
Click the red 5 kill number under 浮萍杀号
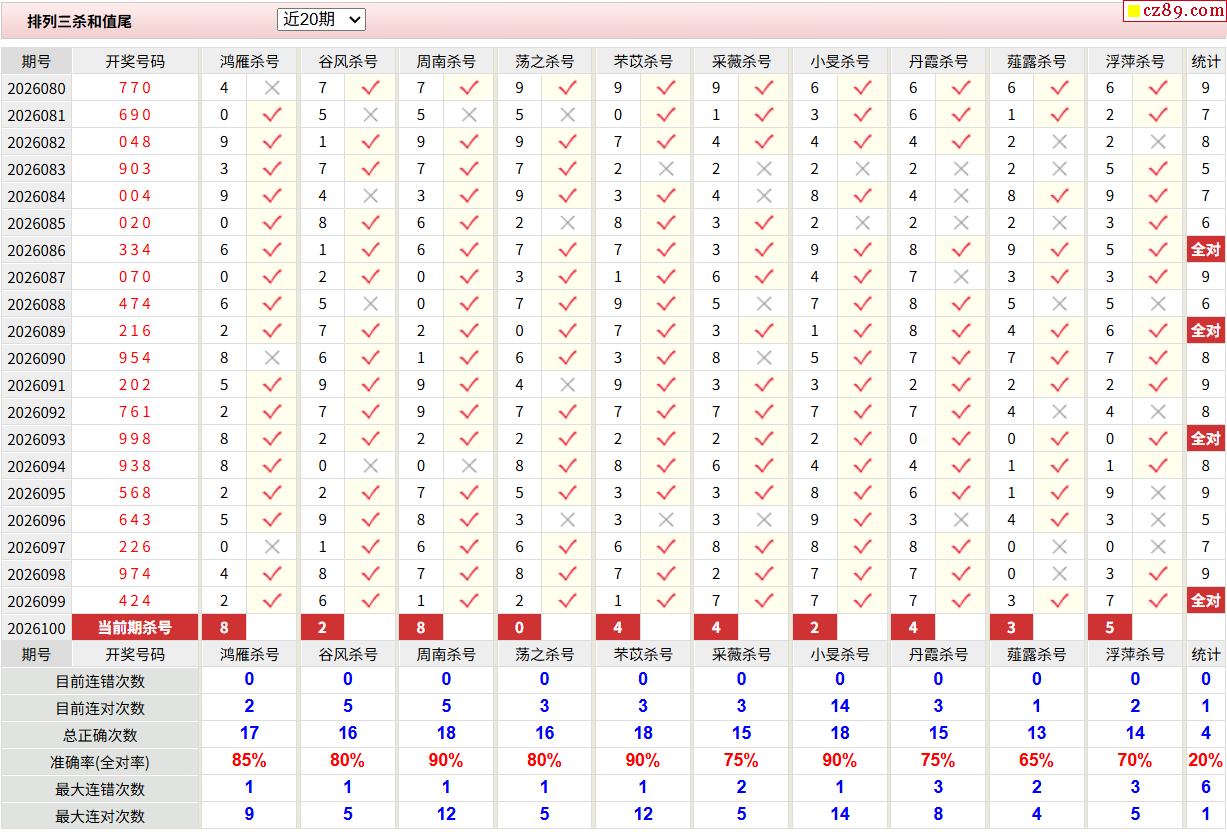click(1110, 628)
